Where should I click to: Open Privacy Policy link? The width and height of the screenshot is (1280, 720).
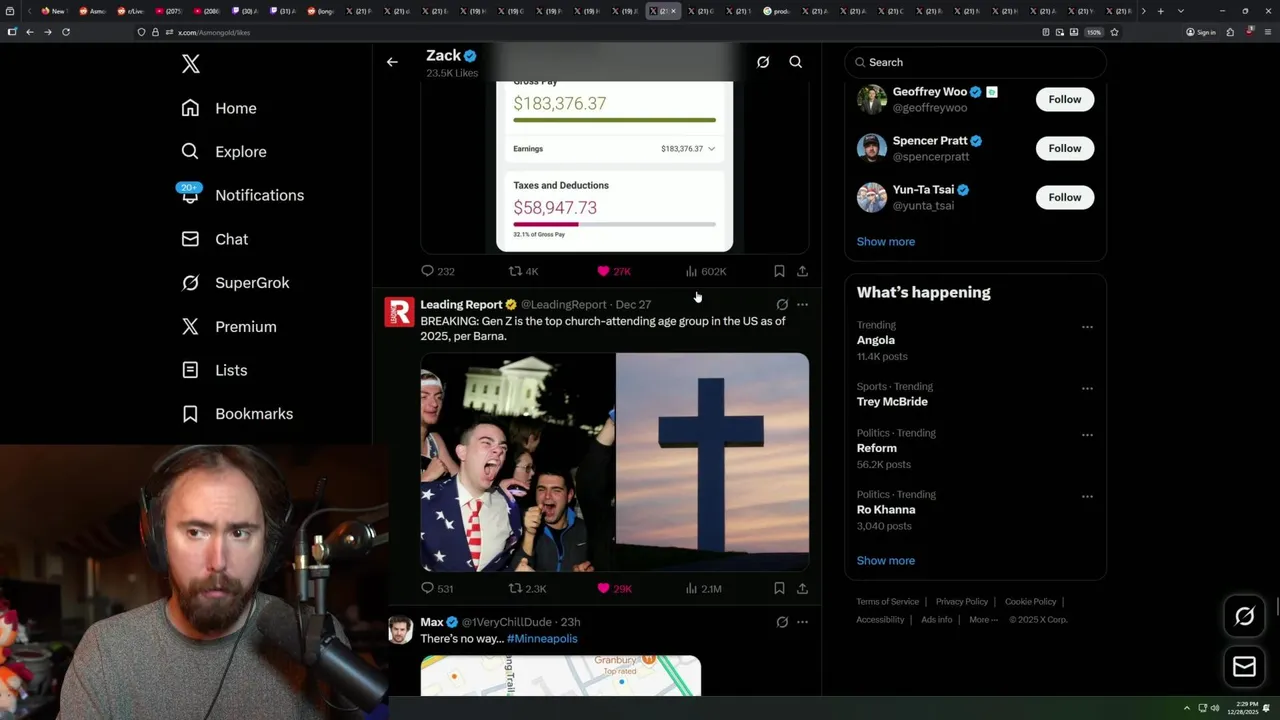[x=961, y=602]
